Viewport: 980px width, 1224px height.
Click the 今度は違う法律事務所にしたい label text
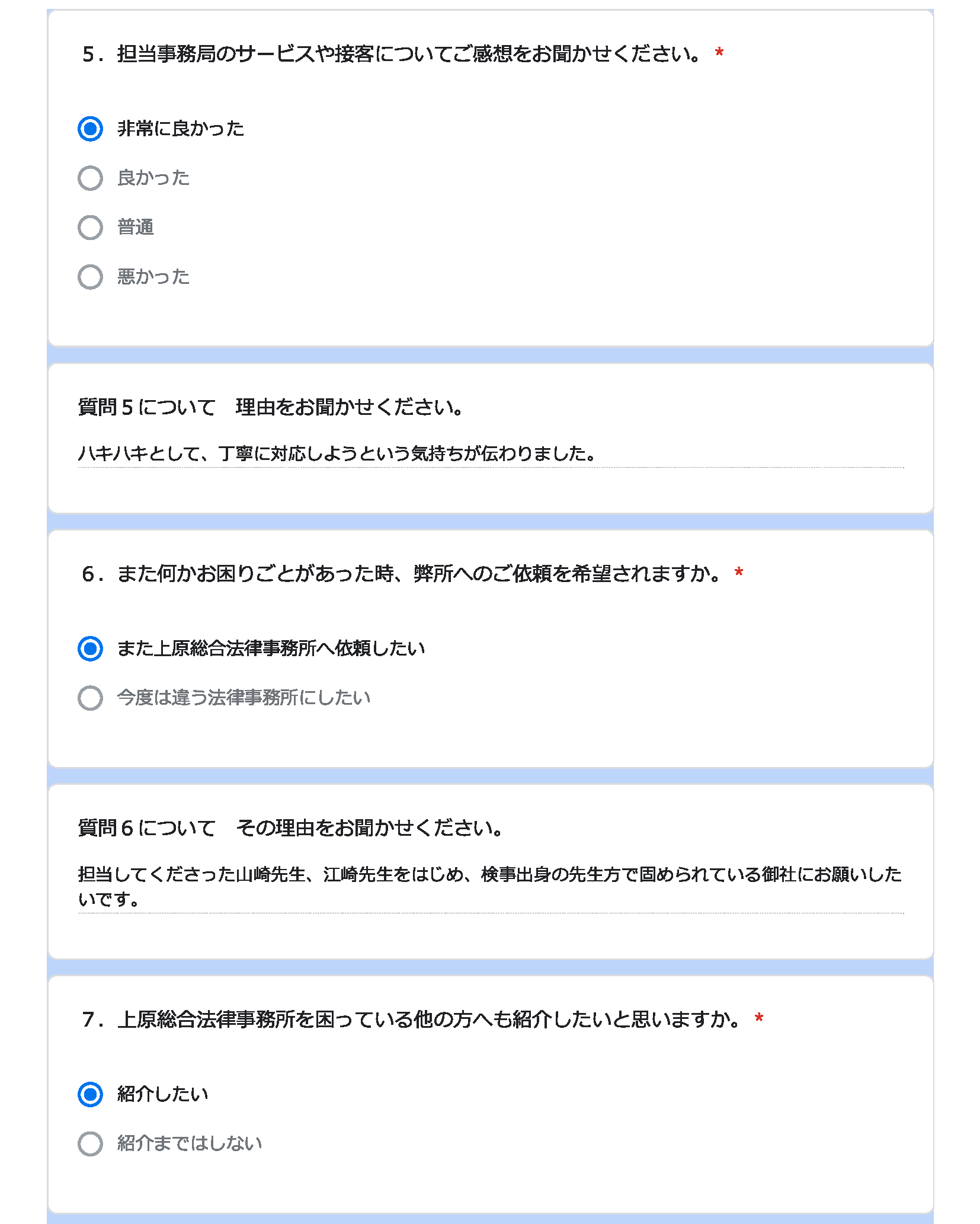[244, 698]
